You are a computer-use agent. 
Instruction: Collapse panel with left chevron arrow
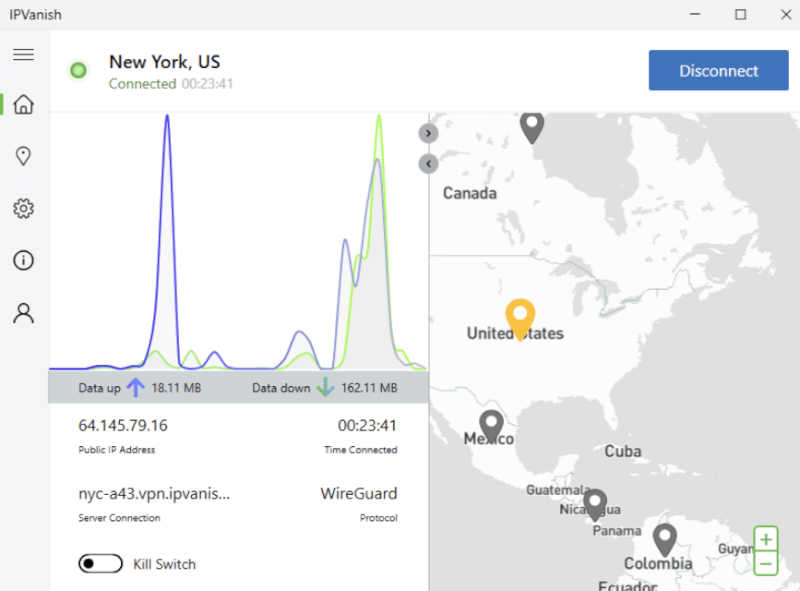click(428, 163)
